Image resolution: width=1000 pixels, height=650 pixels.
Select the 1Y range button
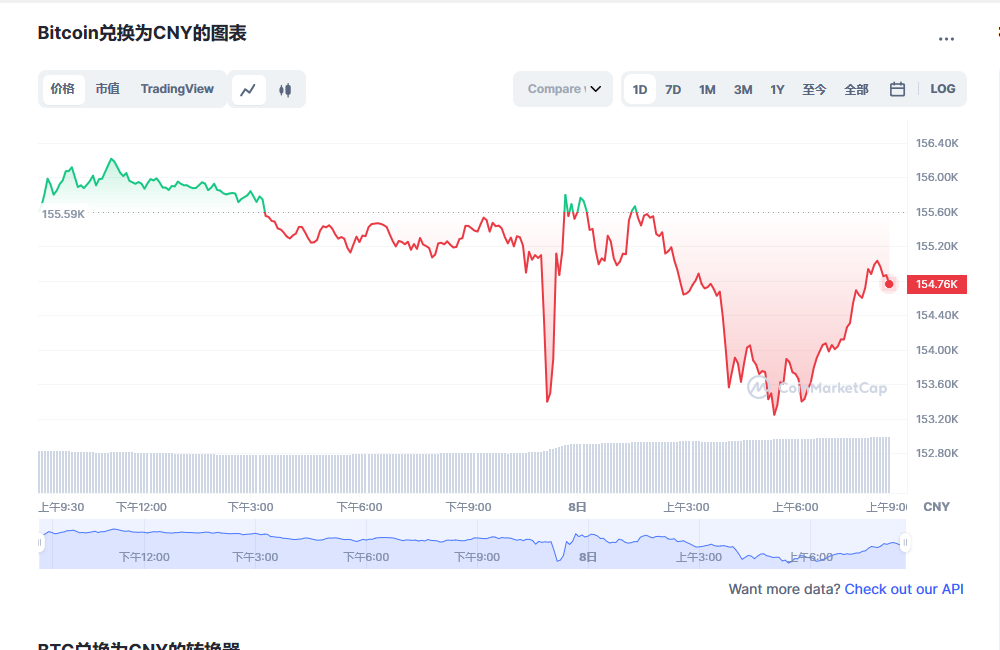coord(777,89)
